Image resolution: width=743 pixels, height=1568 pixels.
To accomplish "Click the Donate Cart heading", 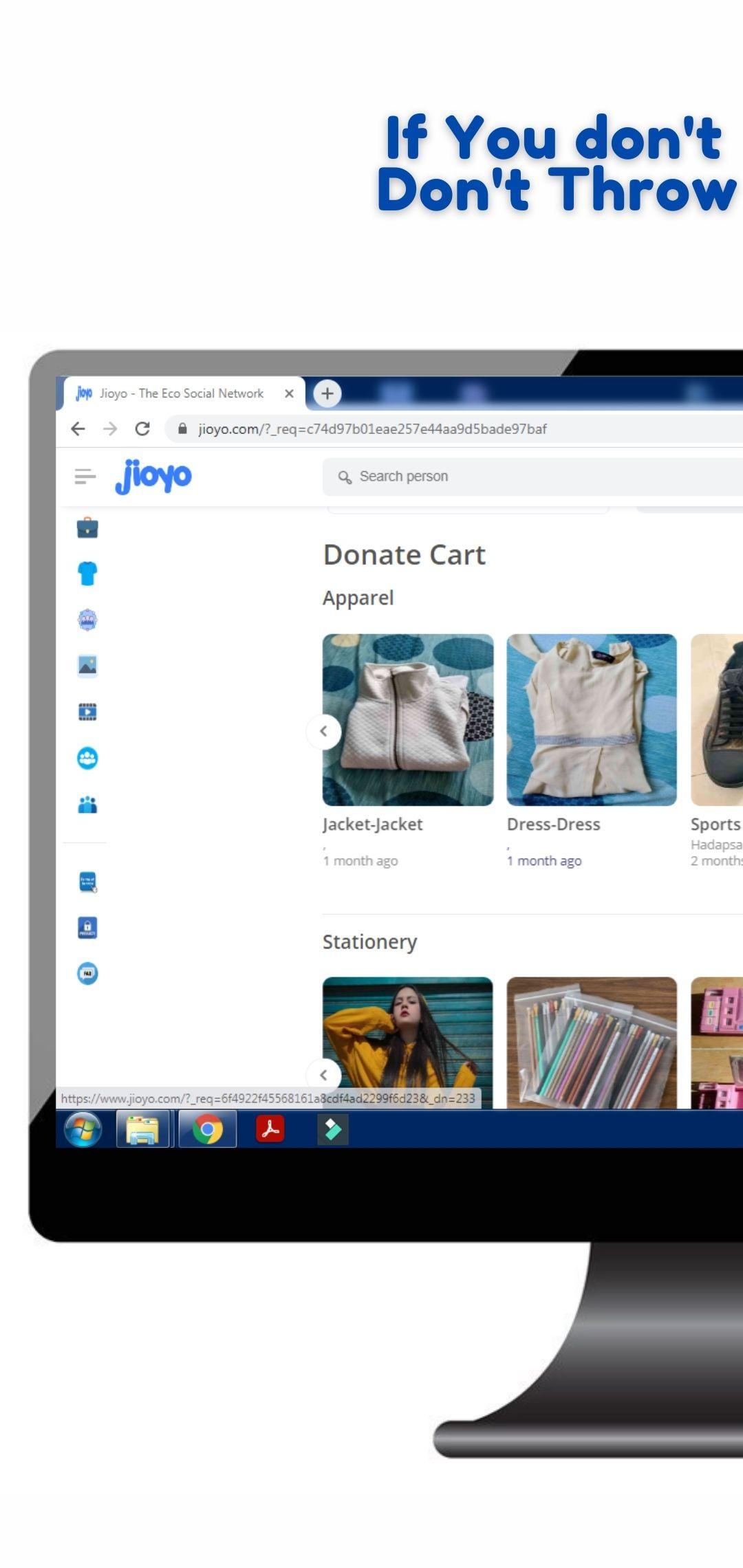I will [405, 555].
